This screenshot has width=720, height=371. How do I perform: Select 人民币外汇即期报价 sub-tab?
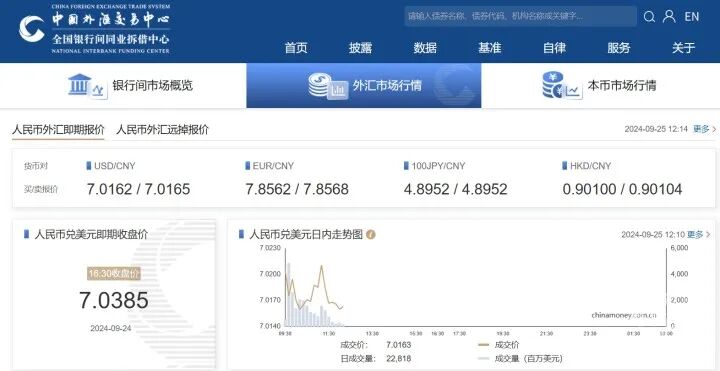tap(58, 129)
